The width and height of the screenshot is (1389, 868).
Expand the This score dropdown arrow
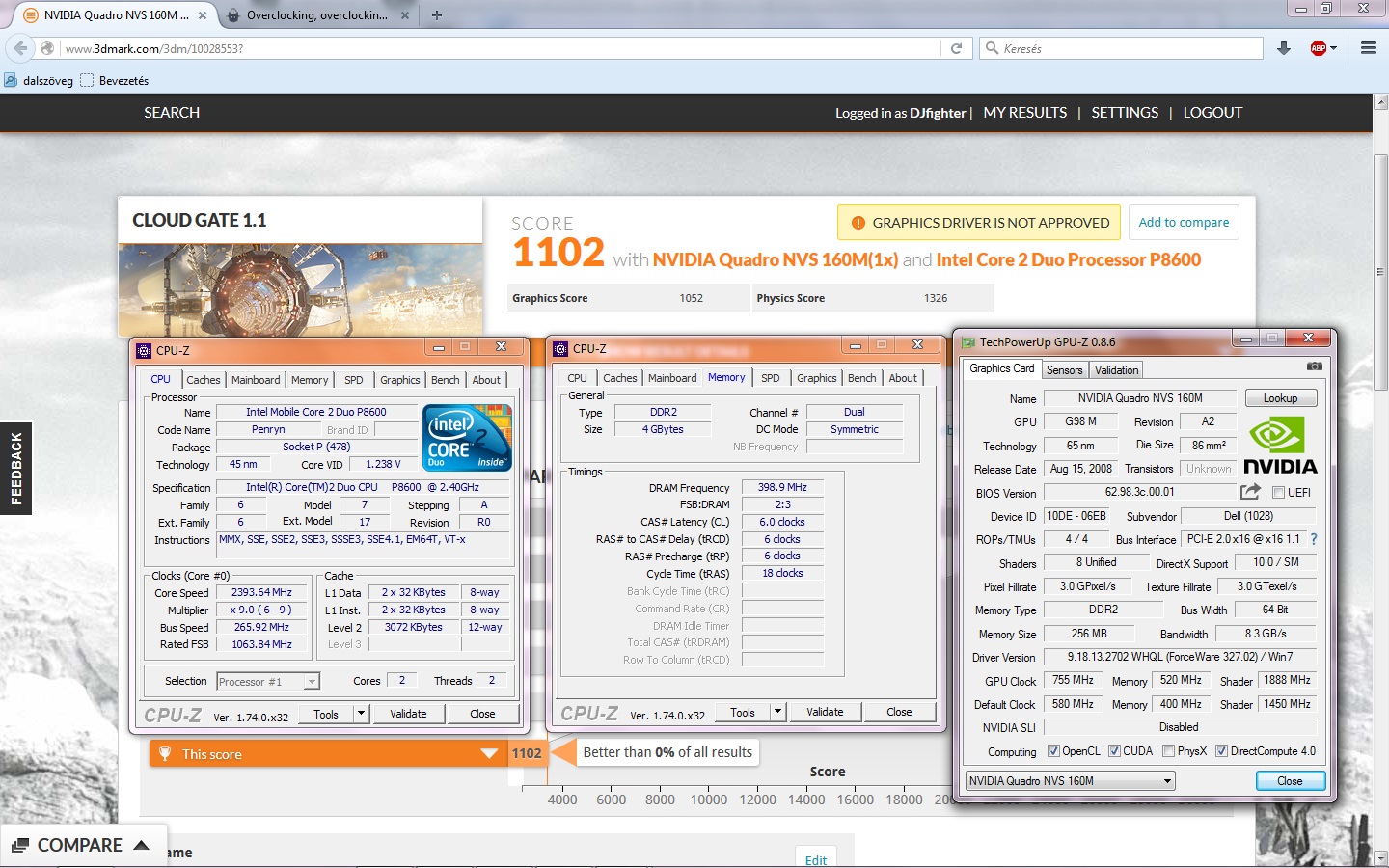[x=489, y=754]
